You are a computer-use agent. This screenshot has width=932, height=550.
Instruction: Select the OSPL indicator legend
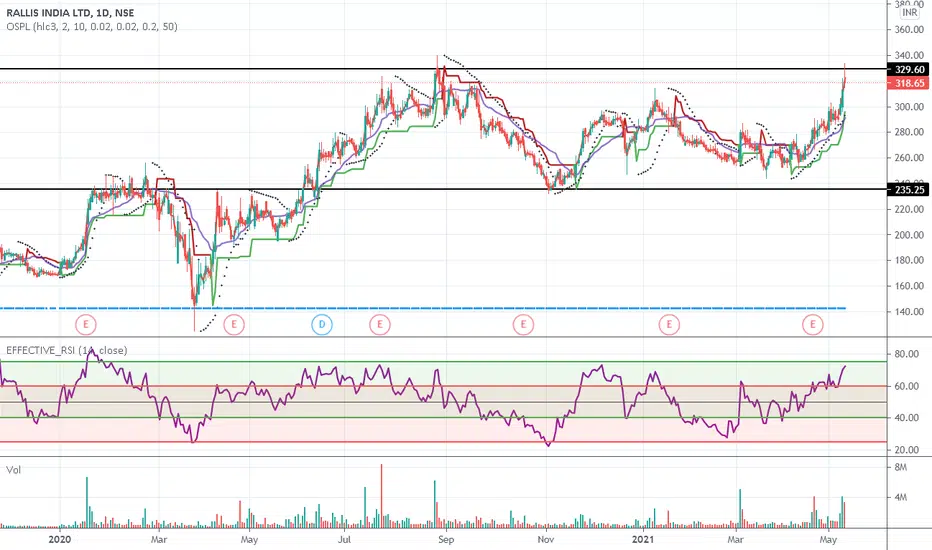click(92, 26)
